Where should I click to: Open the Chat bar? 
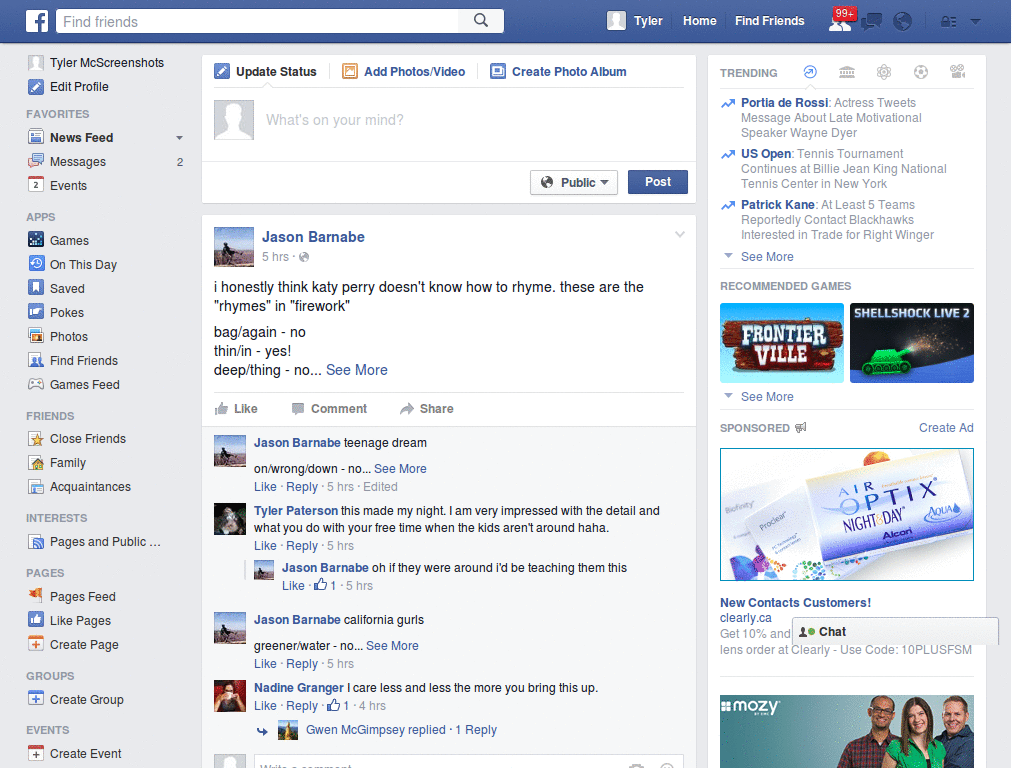[x=895, y=632]
